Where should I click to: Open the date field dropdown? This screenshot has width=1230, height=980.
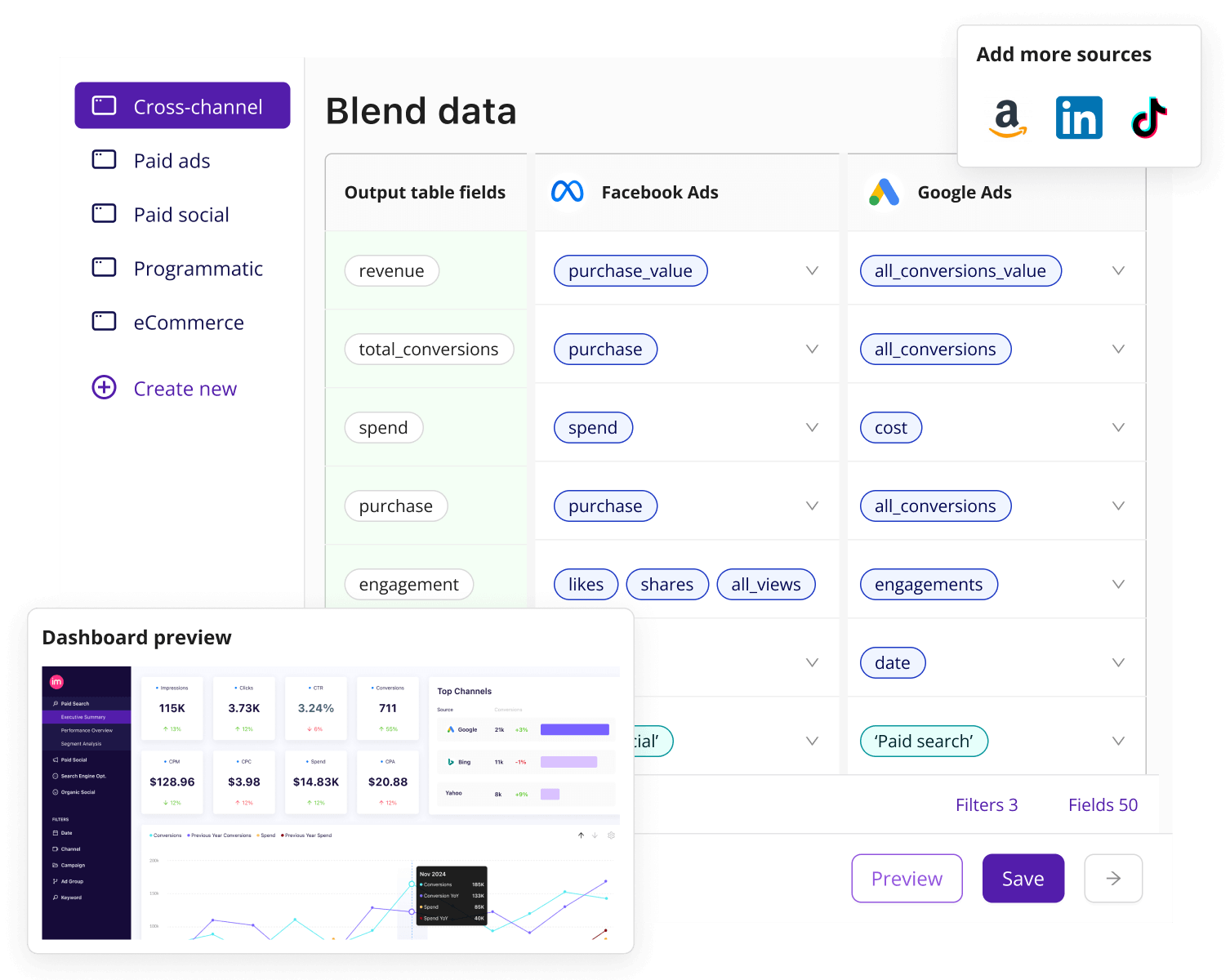tap(1117, 662)
